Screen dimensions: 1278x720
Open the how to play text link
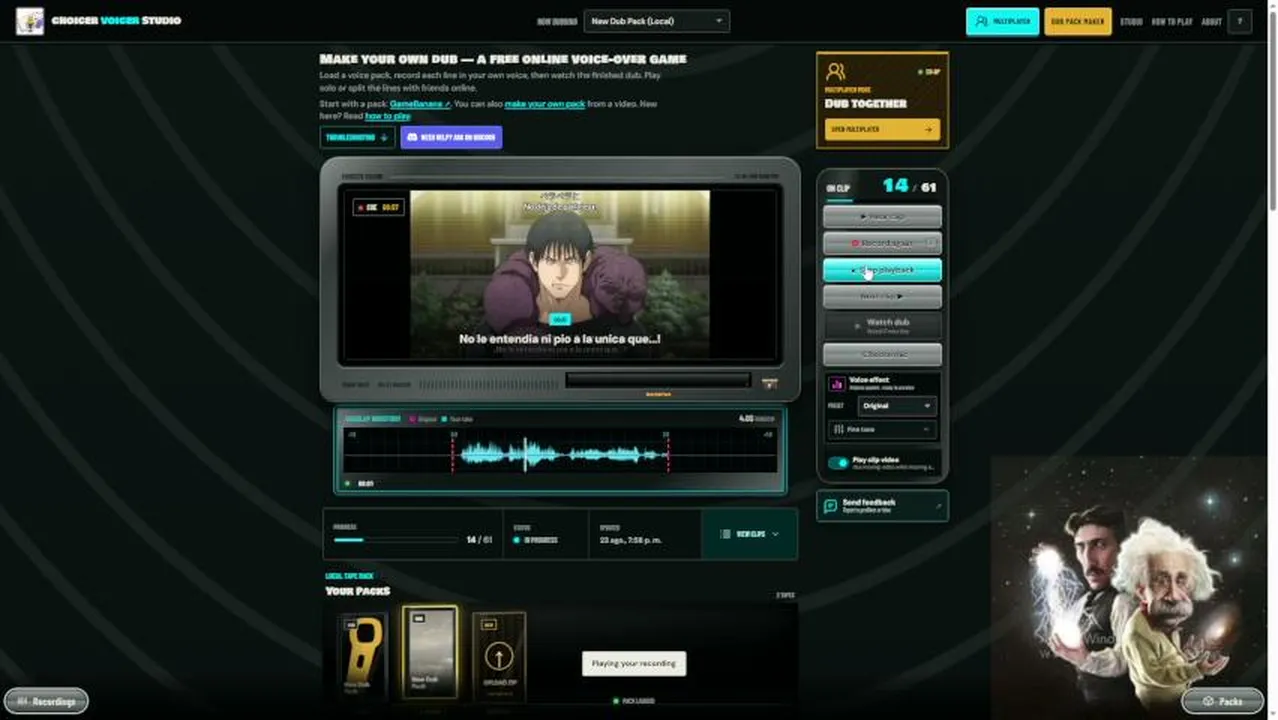click(x=388, y=116)
